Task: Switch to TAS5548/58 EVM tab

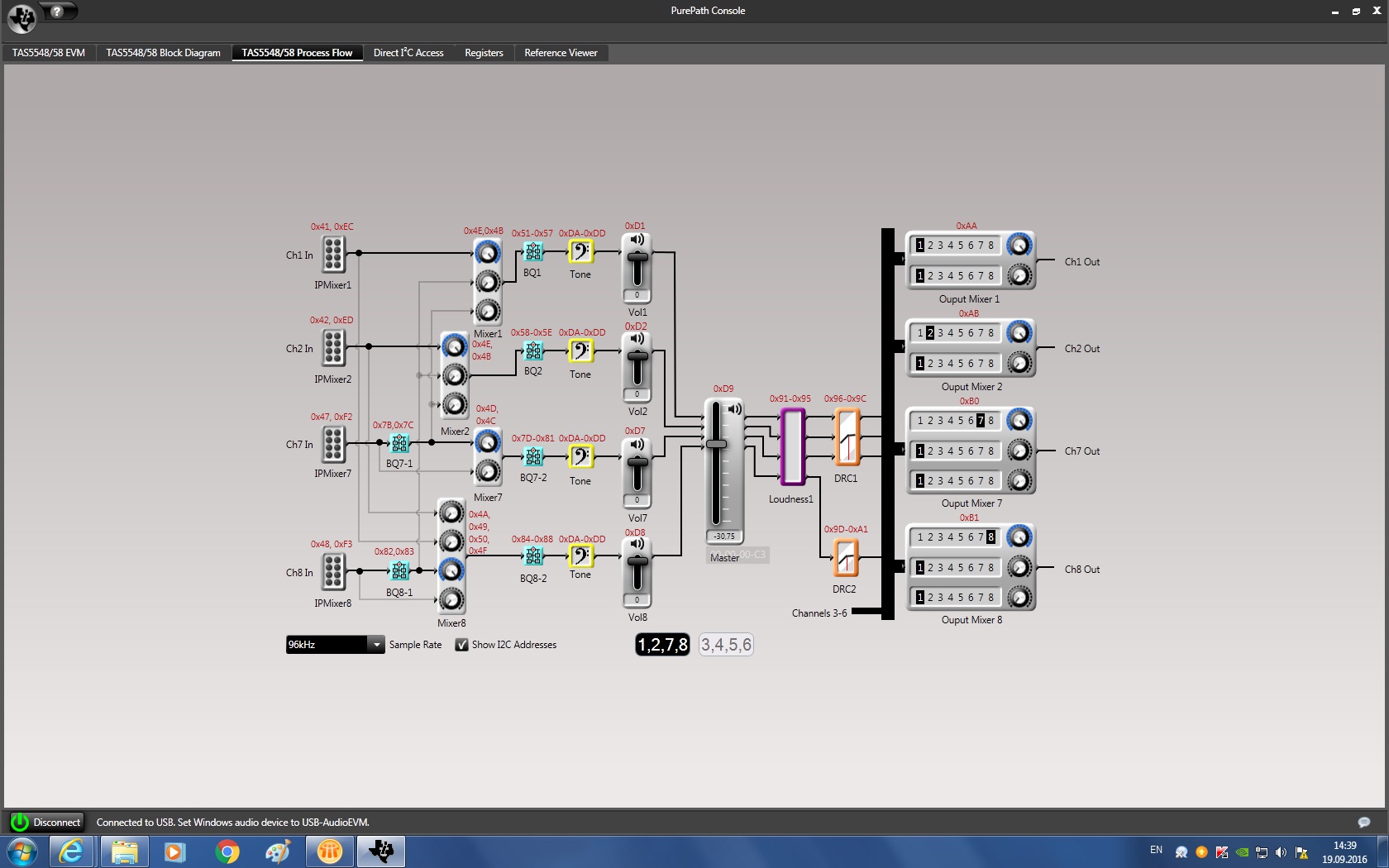Action: pyautogui.click(x=49, y=53)
